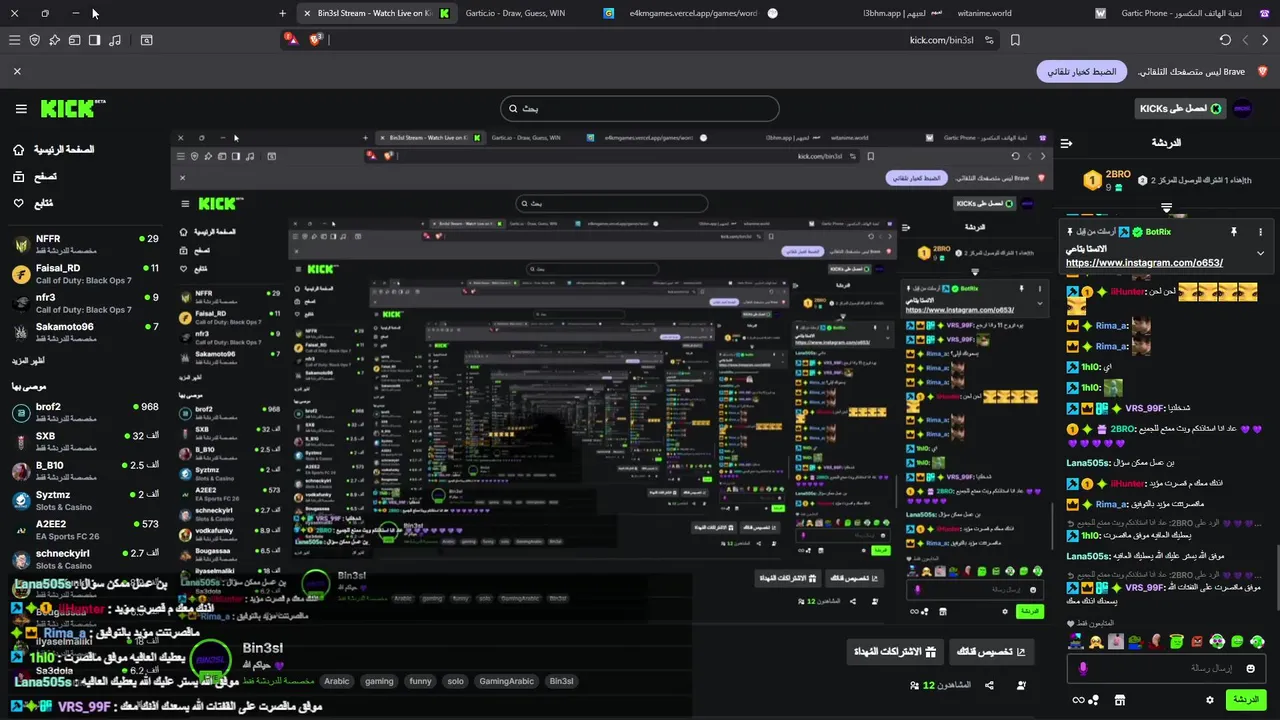Click the user icon next to share
1280x720 pixels.
point(1021,685)
